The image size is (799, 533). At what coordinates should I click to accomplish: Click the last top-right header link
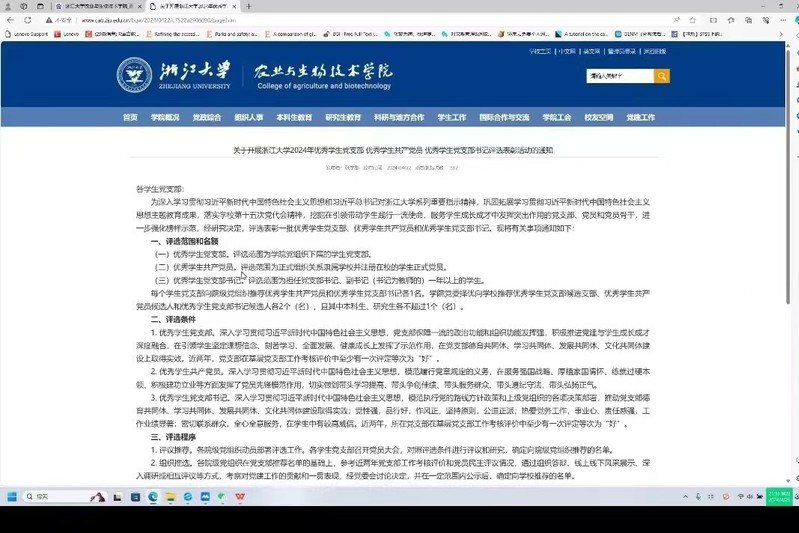click(x=655, y=51)
